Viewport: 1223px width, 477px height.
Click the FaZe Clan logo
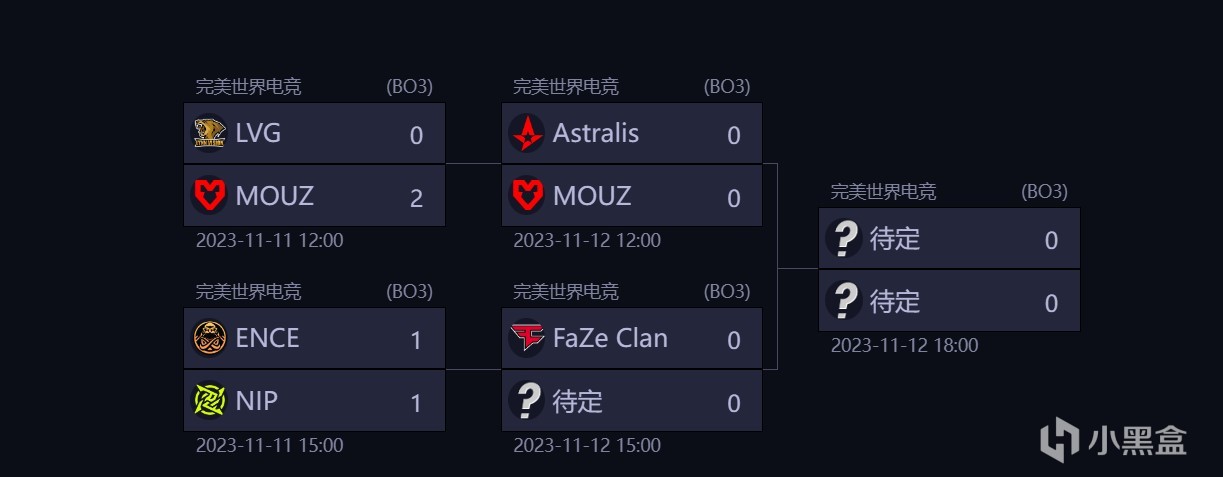coord(527,338)
